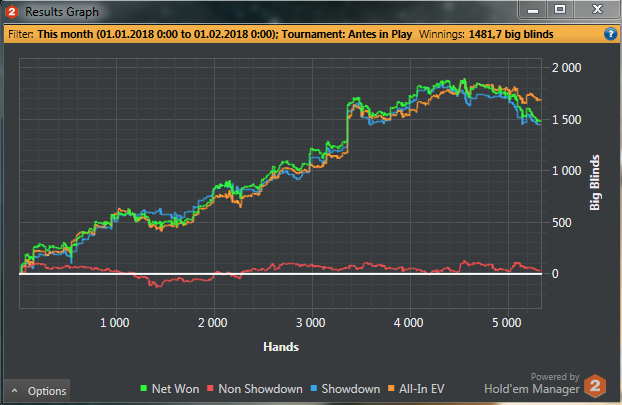Click the Powered by text
This screenshot has height=405, width=622.
(x=555, y=376)
